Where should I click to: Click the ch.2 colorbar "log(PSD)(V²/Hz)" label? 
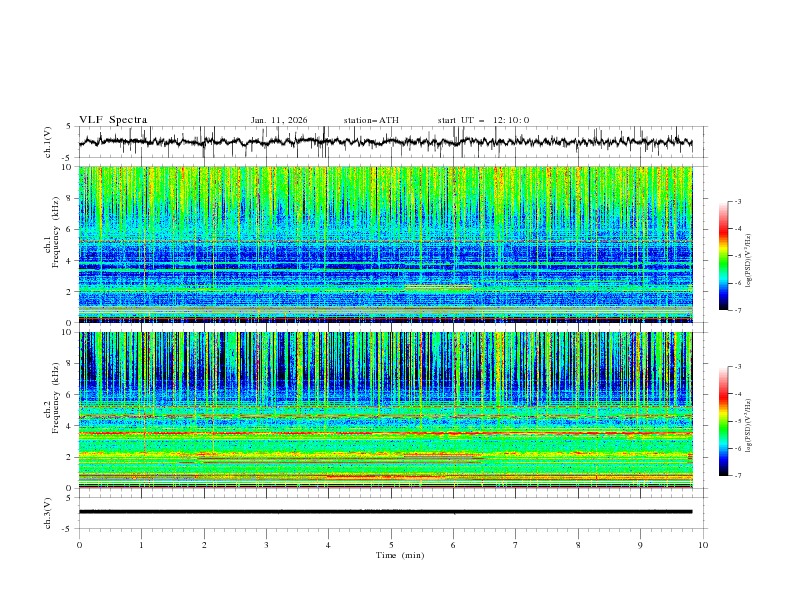[x=748, y=425]
